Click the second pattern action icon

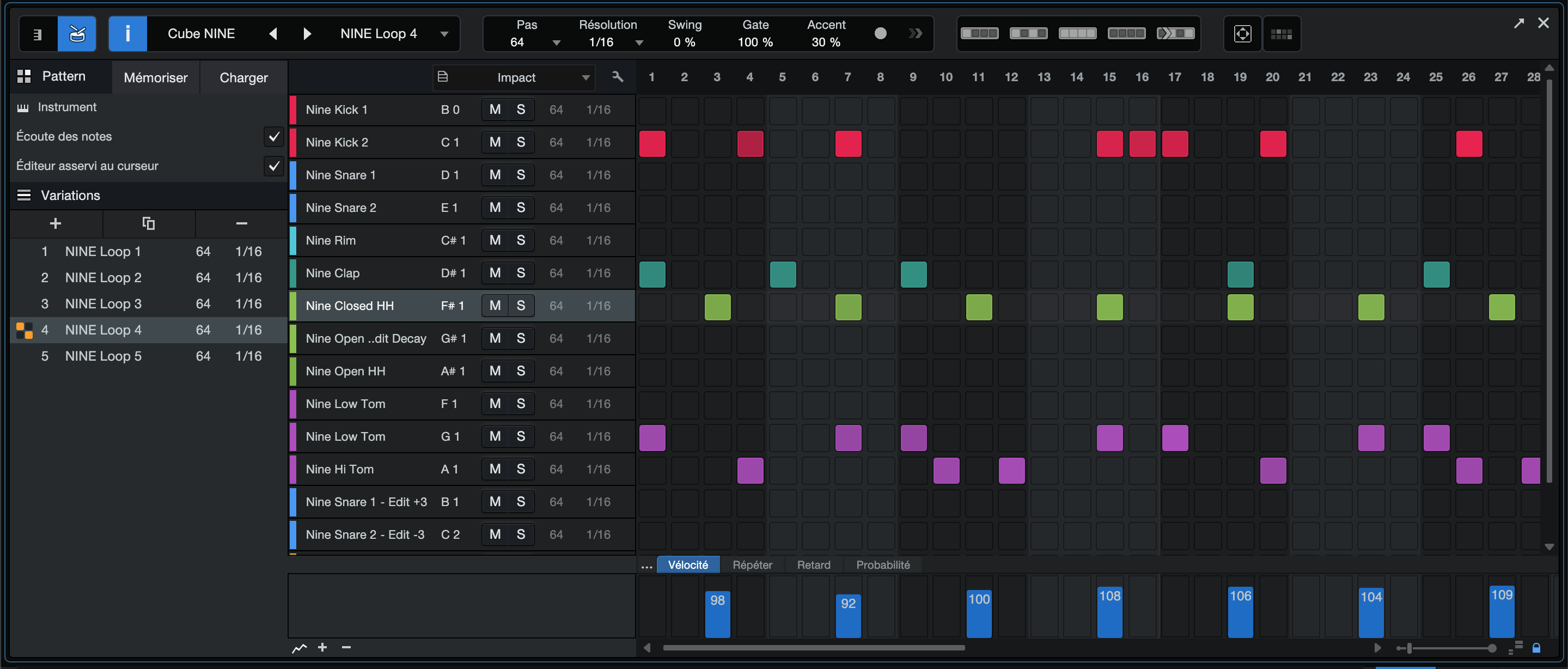pos(1028,33)
